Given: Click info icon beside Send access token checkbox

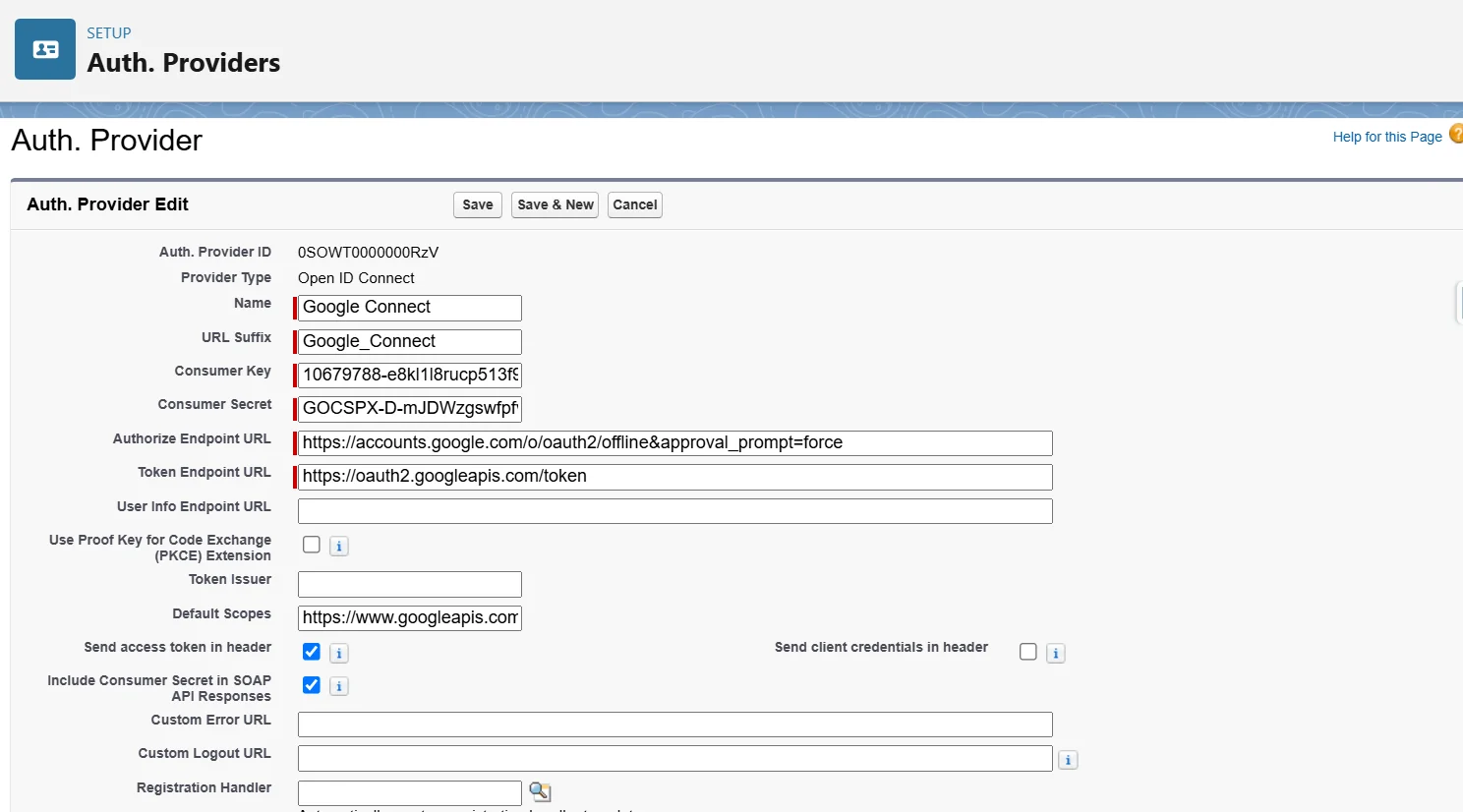Looking at the screenshot, I should (x=339, y=653).
